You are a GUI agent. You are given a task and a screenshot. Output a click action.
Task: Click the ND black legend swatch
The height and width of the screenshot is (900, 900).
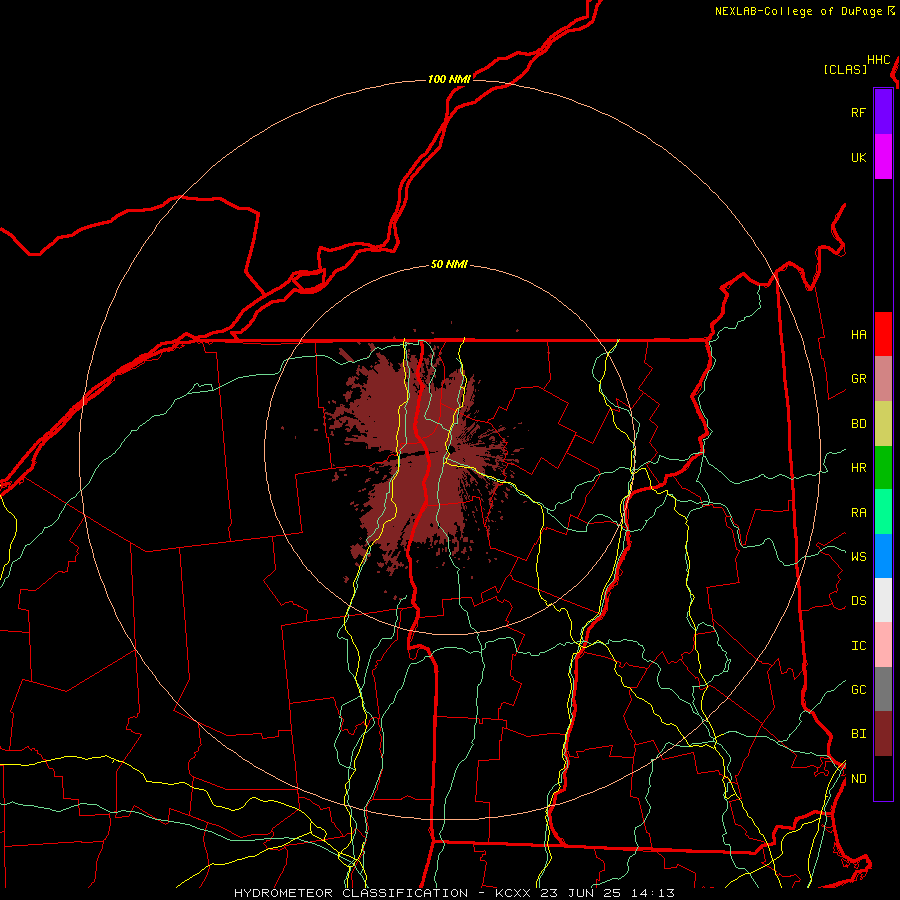pos(883,778)
